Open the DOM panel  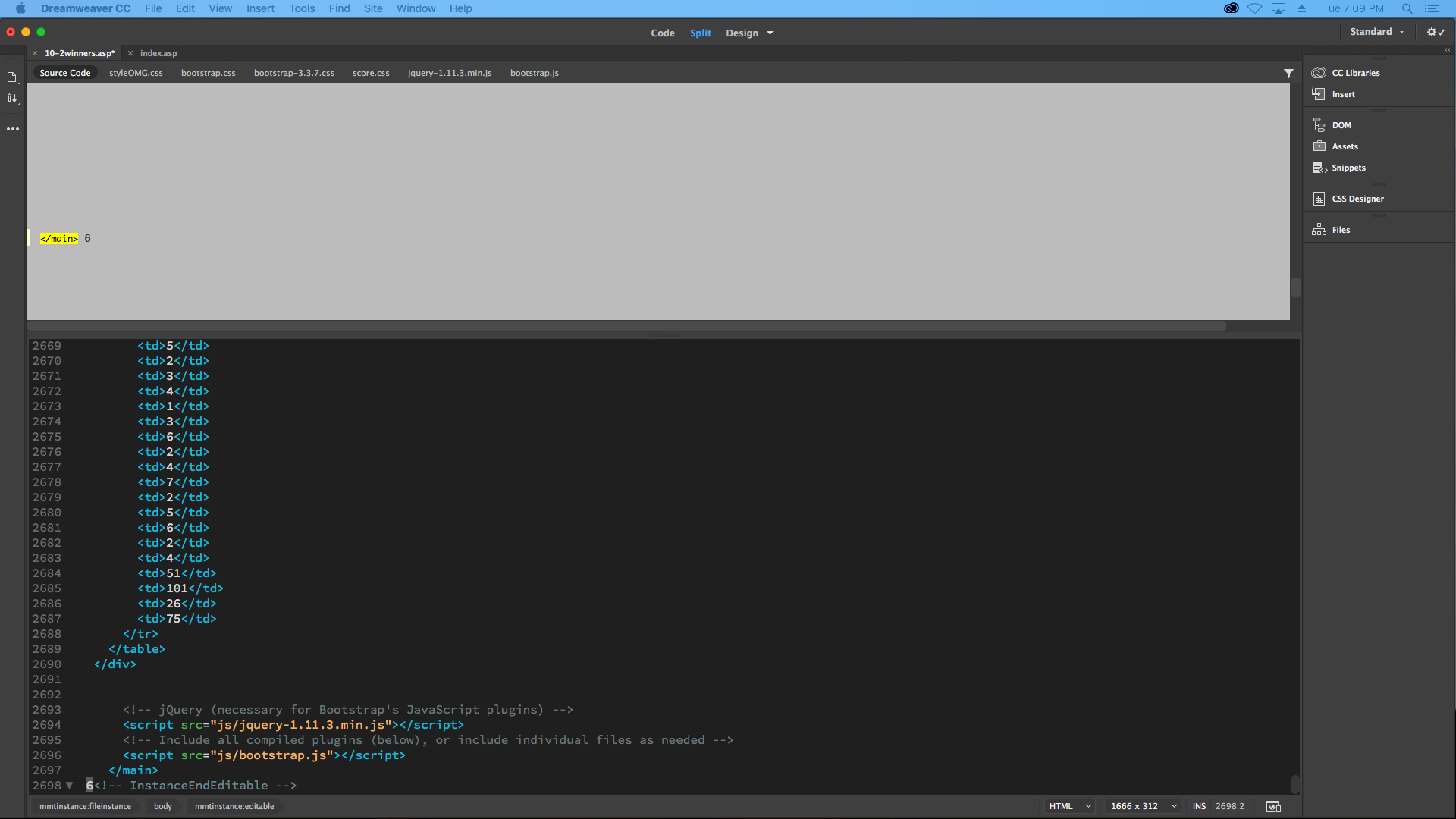[x=1342, y=124]
